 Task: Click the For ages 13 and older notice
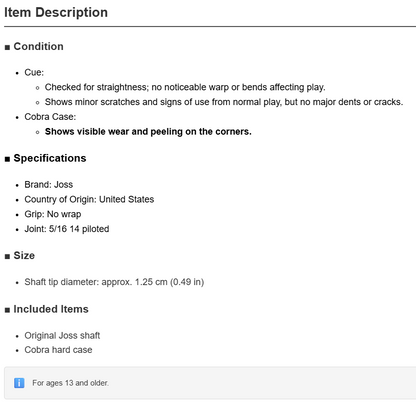(x=70, y=383)
